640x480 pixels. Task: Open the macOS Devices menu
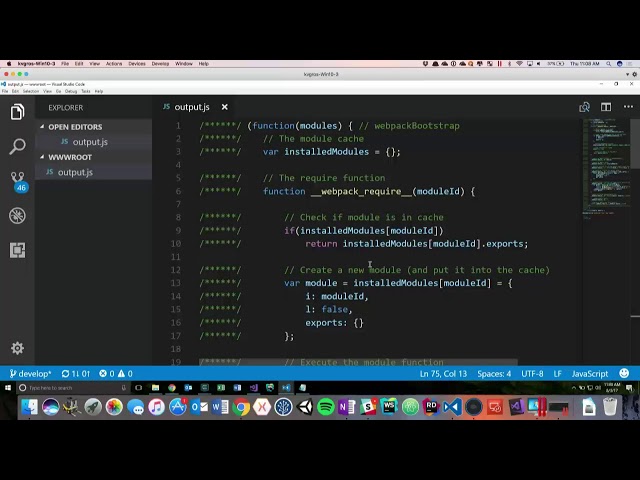tap(137, 64)
